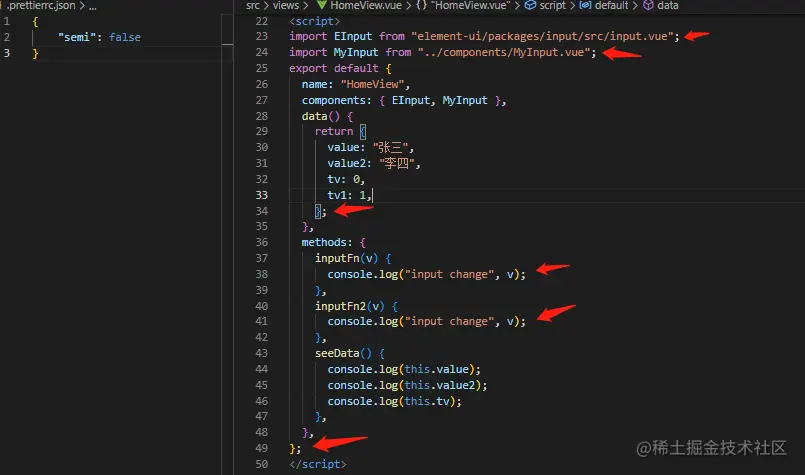
Task: Open the .prettierrc.json breadcrumb
Action: 40,5
